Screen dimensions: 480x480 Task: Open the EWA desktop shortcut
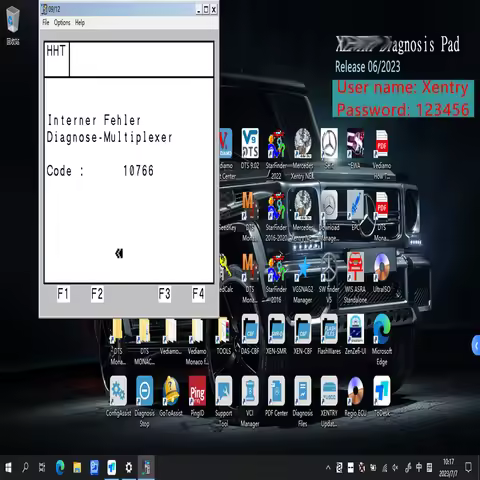click(355, 149)
